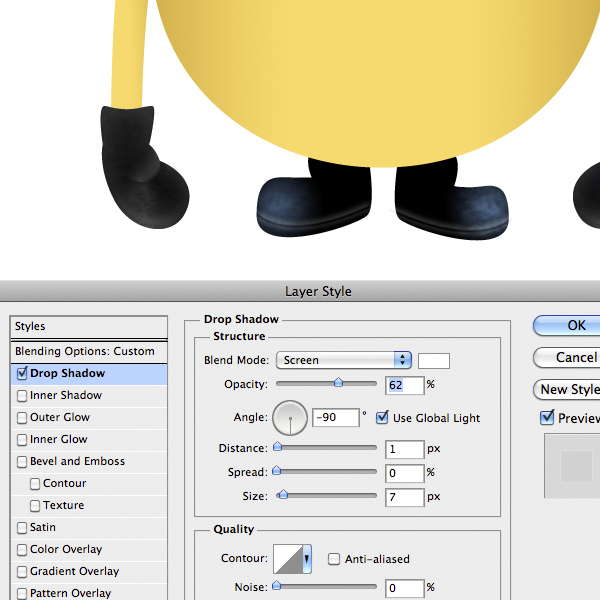Open the Styles section

click(88, 327)
